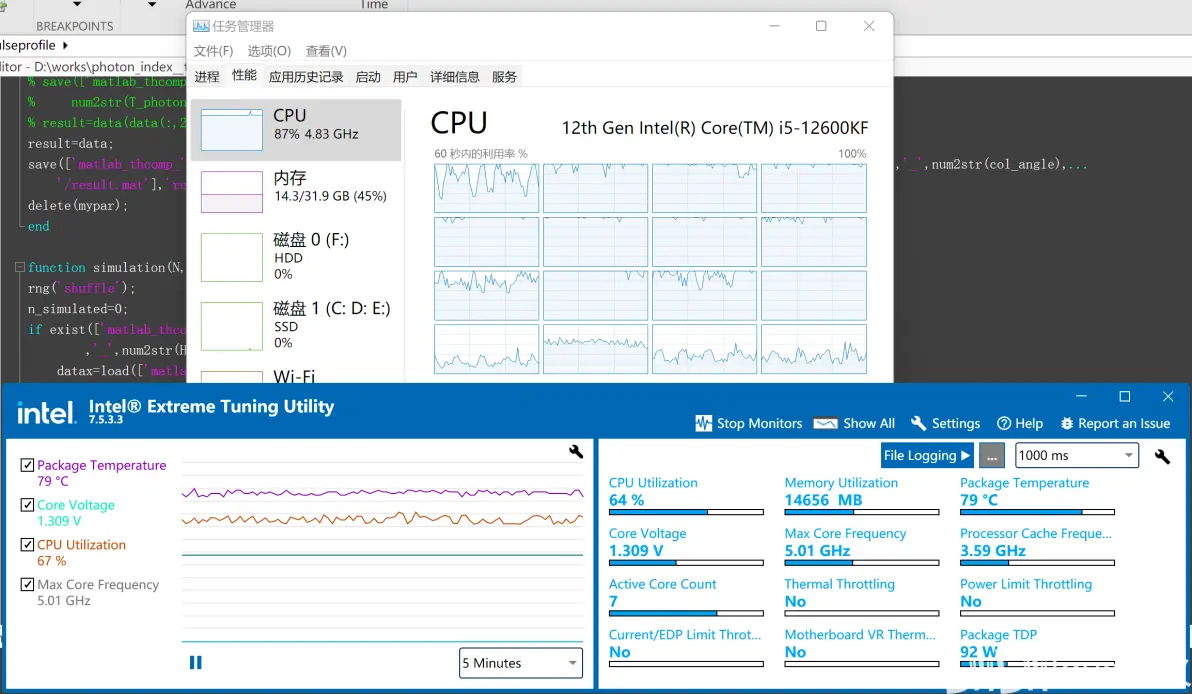Screen dimensions: 1192x694
Task: Click the arrow next to lseprofile in MATLAB
Action: (x=65, y=46)
